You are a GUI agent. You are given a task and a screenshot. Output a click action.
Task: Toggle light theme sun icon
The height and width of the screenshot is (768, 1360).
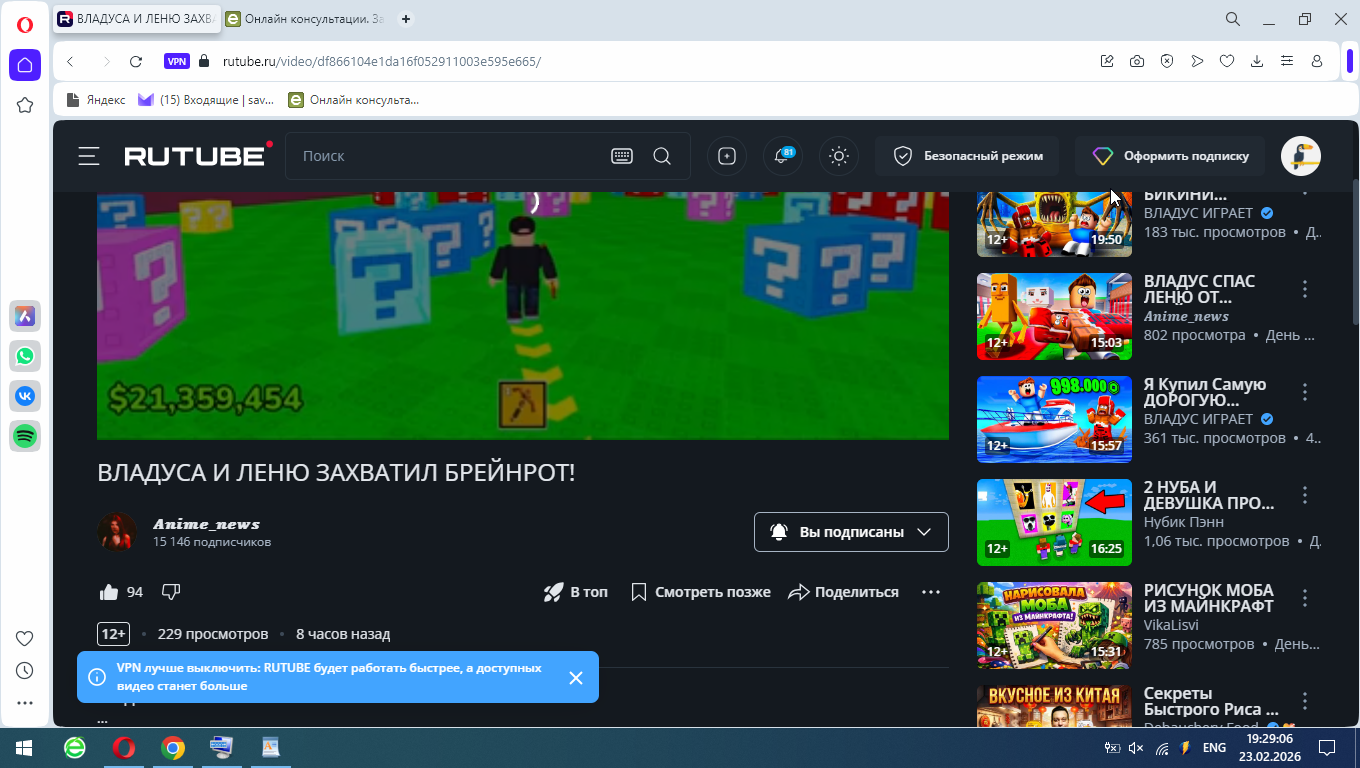point(839,156)
